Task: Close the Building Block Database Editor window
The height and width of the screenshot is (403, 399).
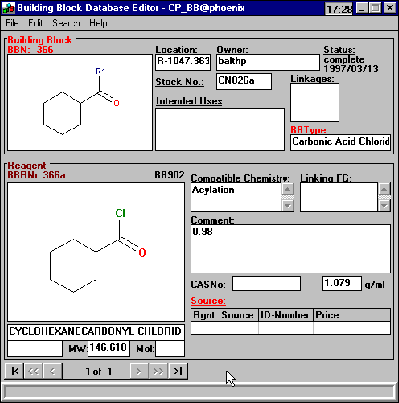Action: [x=389, y=8]
